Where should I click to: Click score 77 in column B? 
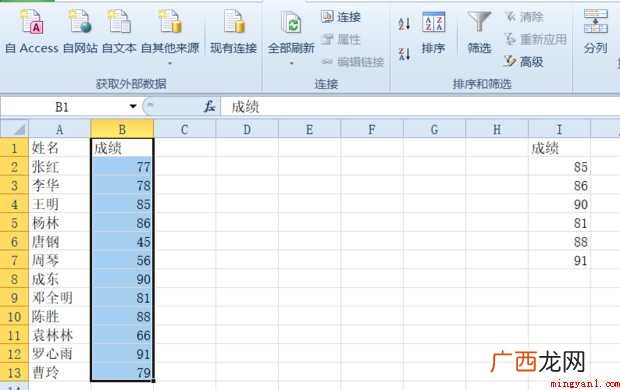(x=122, y=167)
